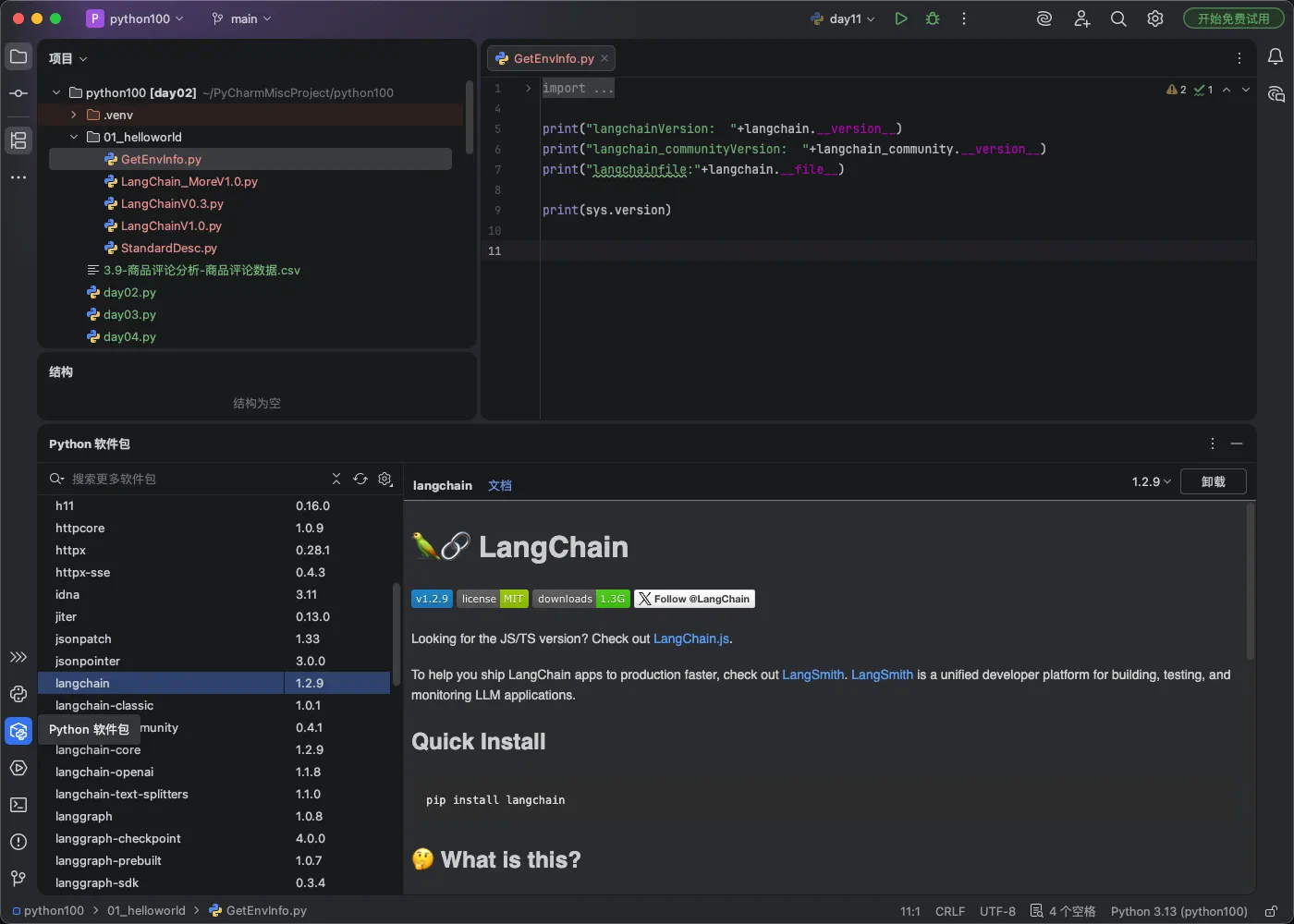This screenshot has width=1294, height=924.
Task: Select day03.py in project tree
Action: [129, 314]
